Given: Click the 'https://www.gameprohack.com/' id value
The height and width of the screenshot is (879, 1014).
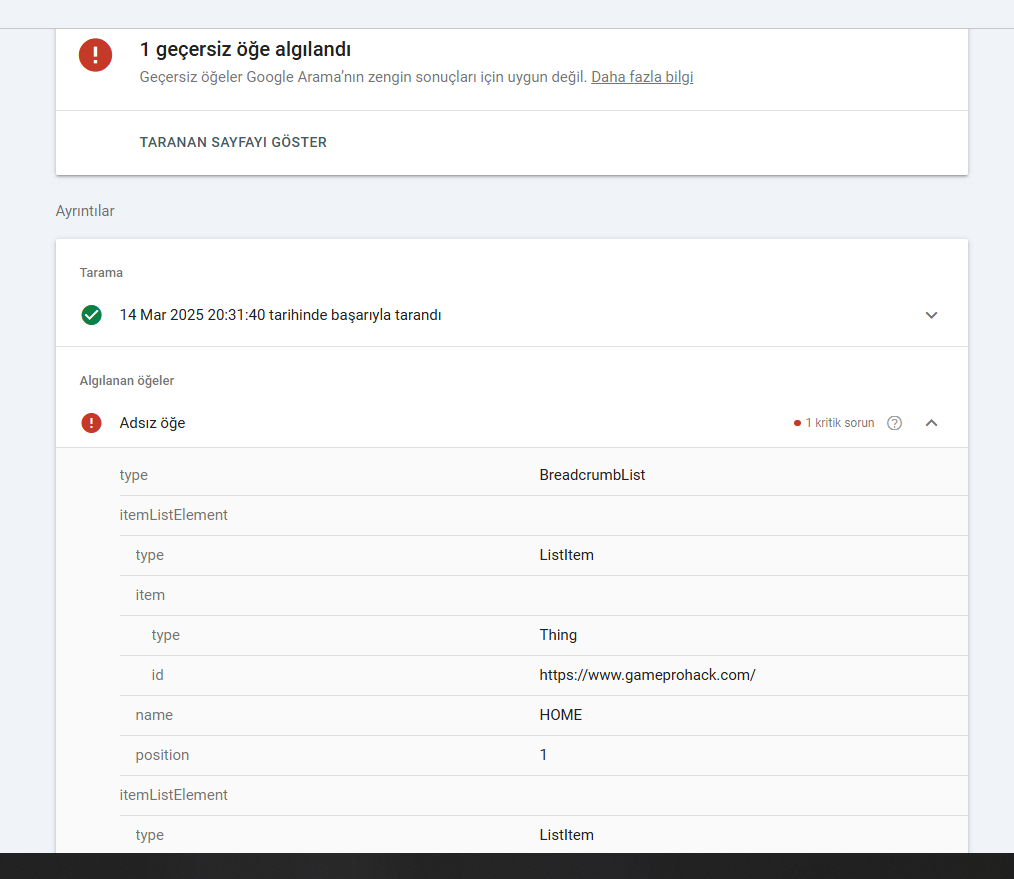Looking at the screenshot, I should pos(647,675).
